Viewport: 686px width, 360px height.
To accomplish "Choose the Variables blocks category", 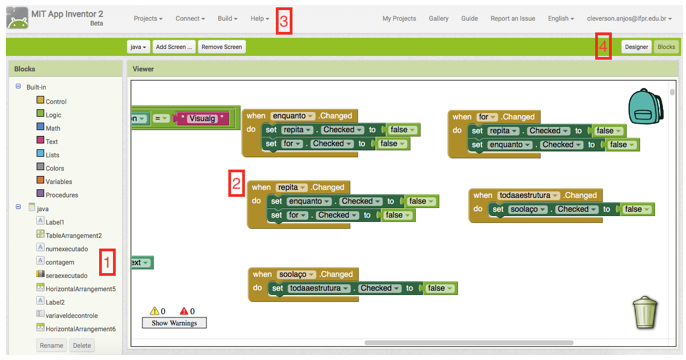I will tap(59, 182).
